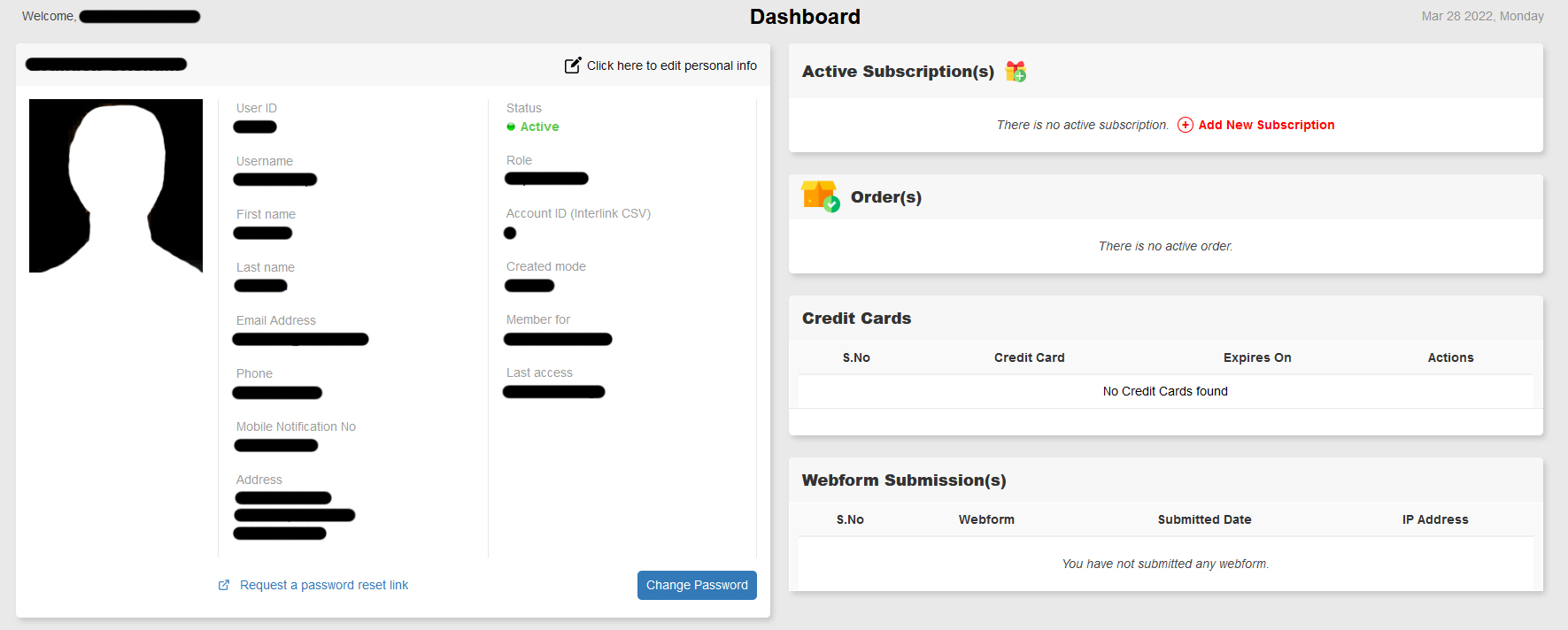This screenshot has width=1568, height=630.
Task: Click the 'Expires On' column header
Action: click(1257, 357)
